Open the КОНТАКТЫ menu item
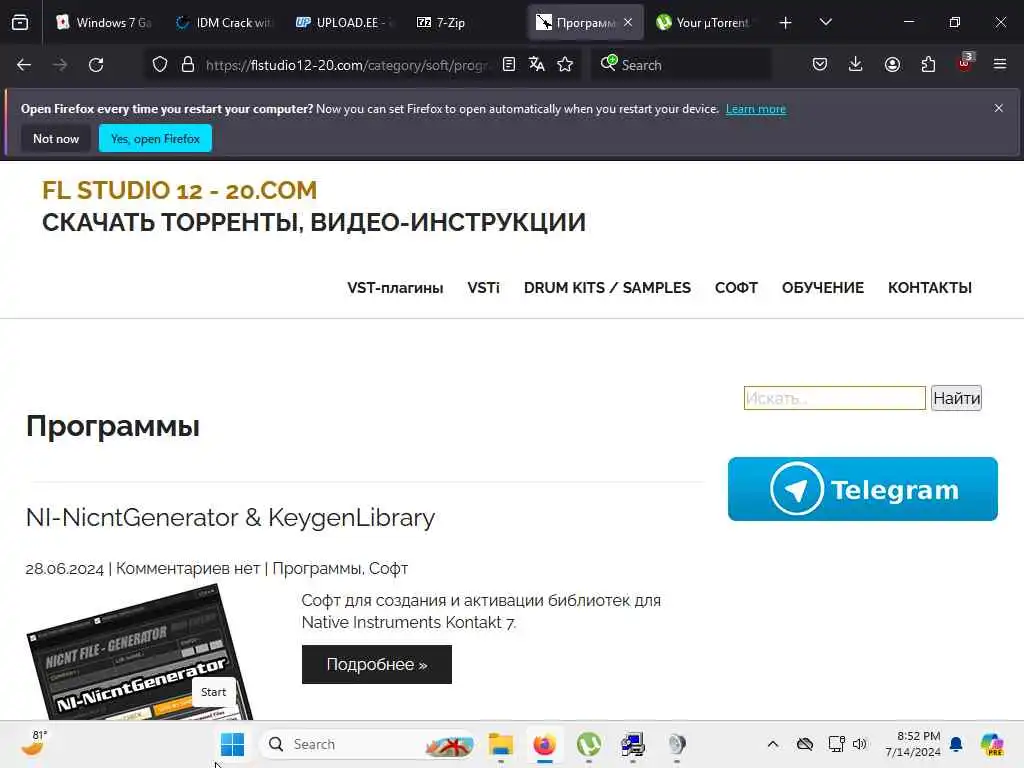Image resolution: width=1024 pixels, height=768 pixels. [x=930, y=288]
